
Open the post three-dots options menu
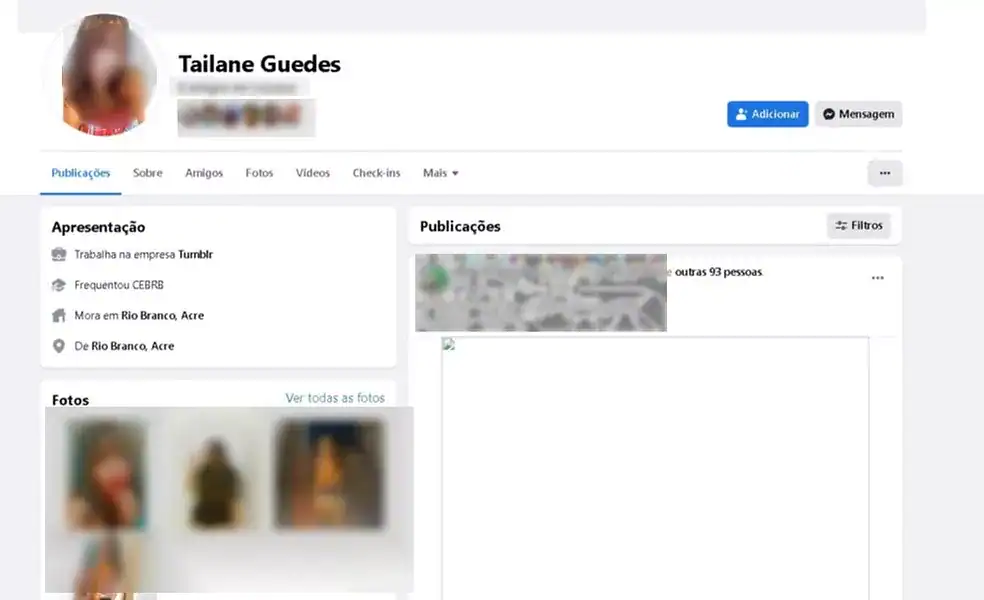tap(877, 278)
